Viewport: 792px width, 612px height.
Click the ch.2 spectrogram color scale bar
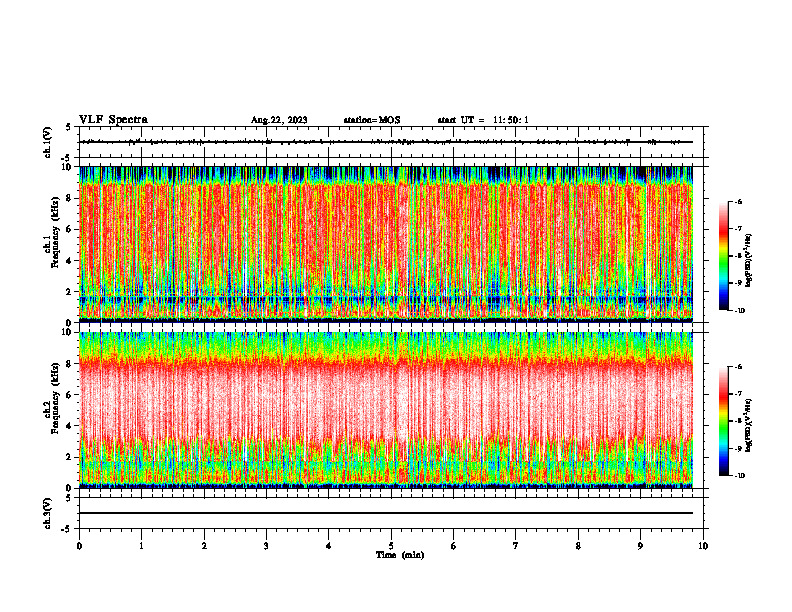pos(723,421)
